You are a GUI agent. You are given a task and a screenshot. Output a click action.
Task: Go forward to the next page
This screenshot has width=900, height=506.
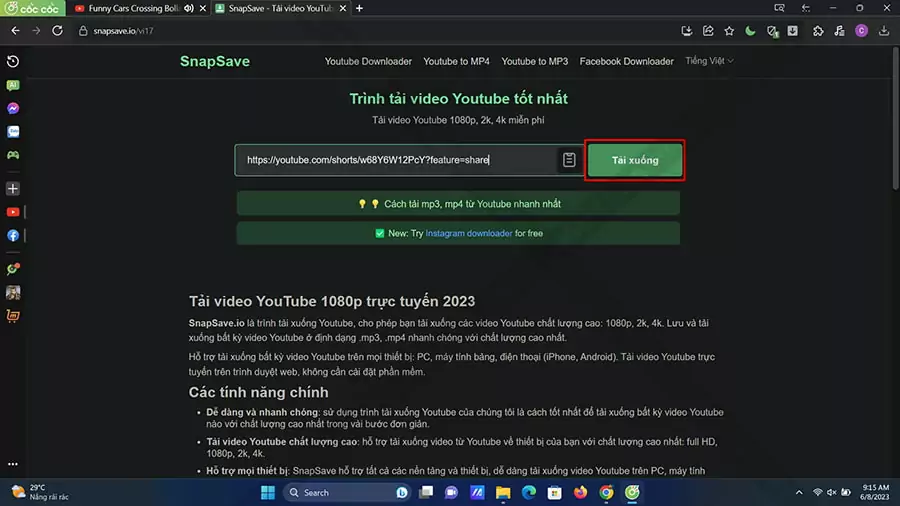point(36,31)
